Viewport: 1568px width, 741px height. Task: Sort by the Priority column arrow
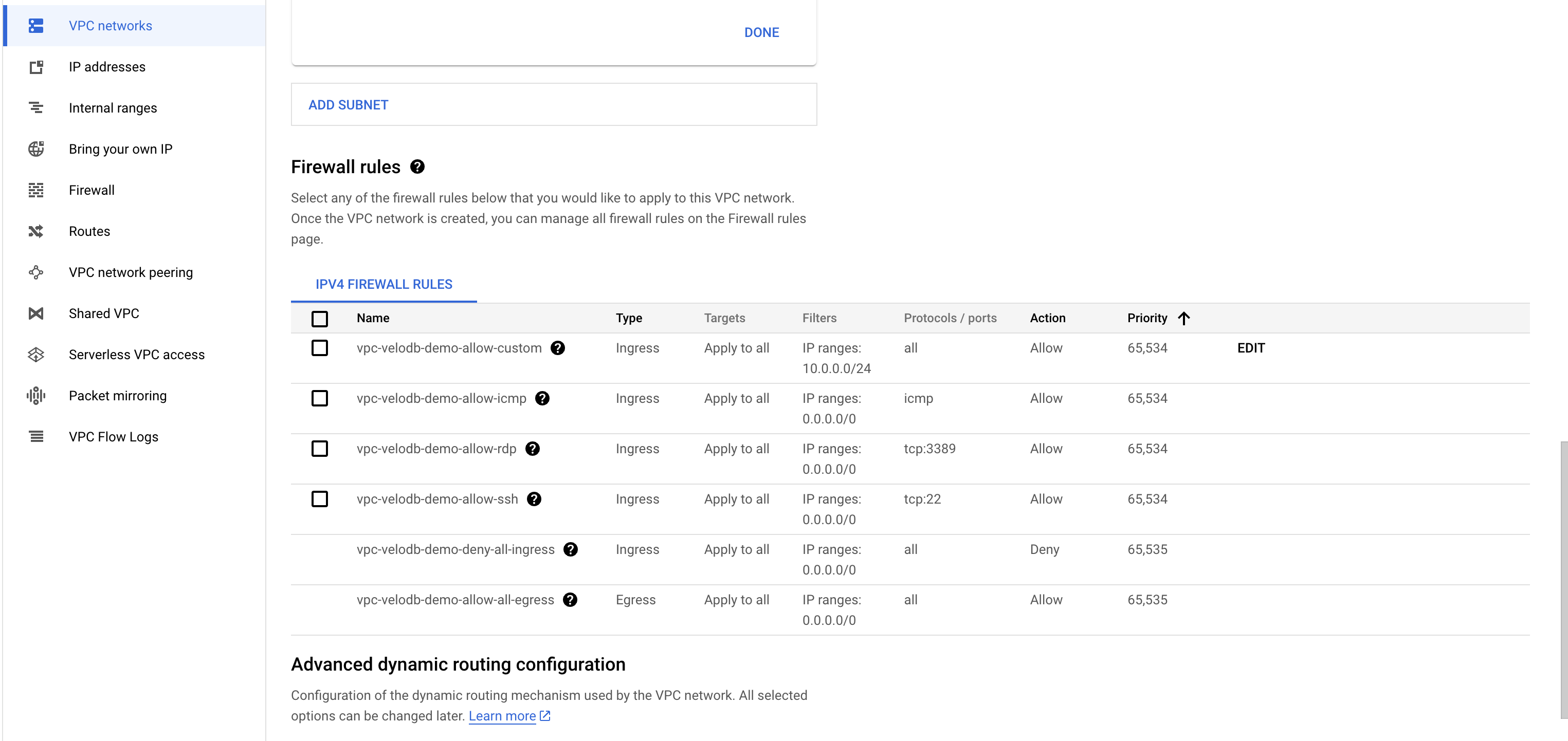(x=1184, y=318)
